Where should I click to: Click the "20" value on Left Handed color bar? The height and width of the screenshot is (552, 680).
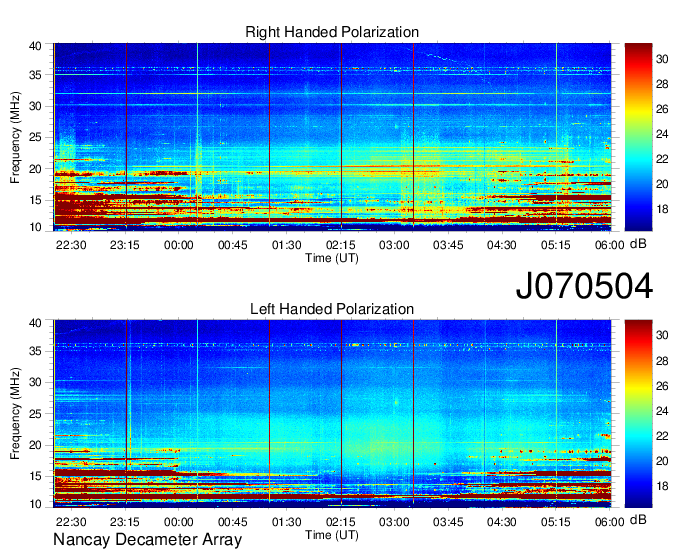662,461
